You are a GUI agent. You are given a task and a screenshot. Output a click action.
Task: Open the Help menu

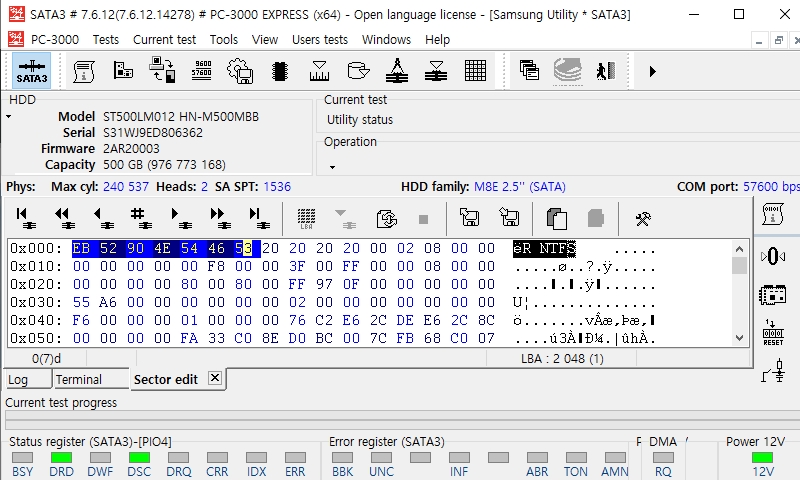coord(437,39)
